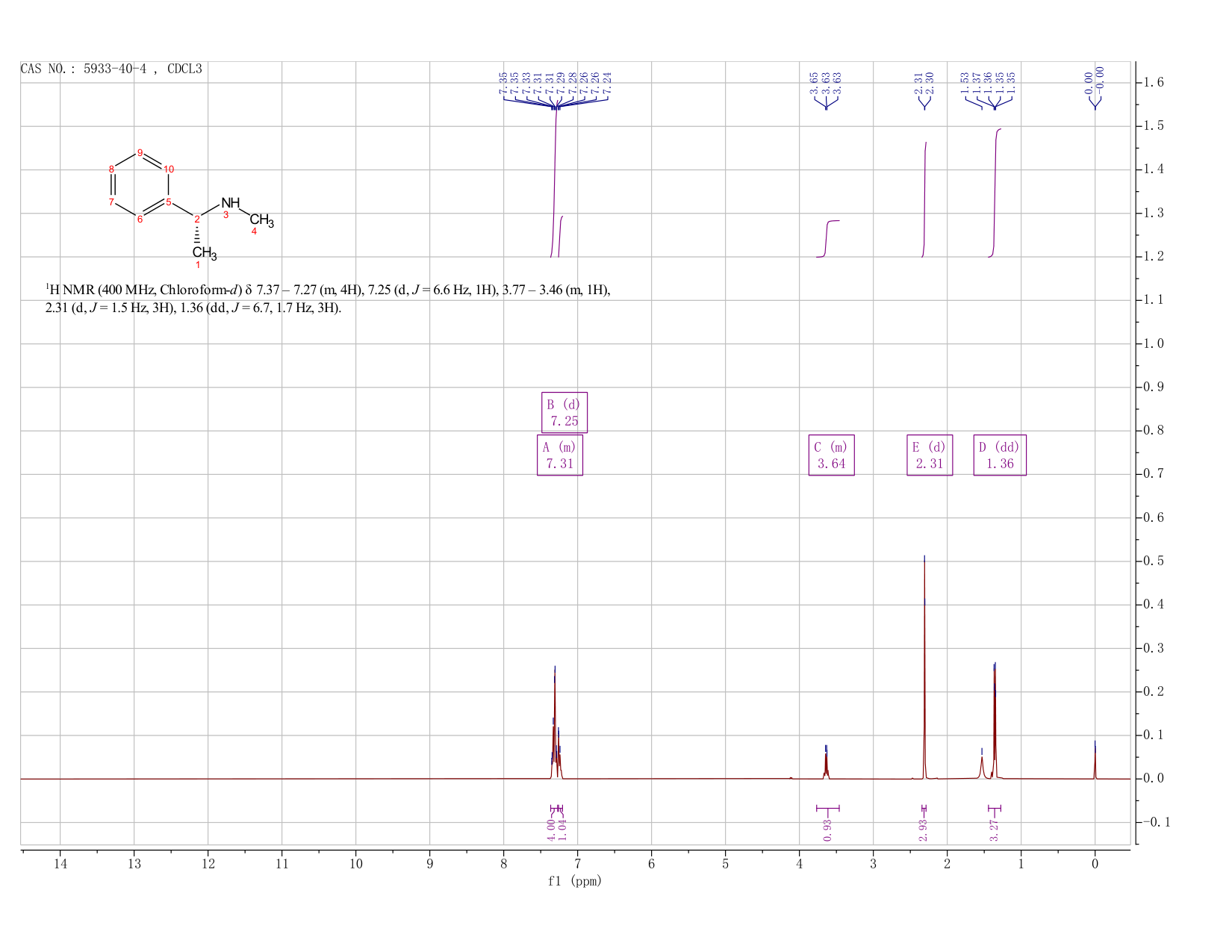The height and width of the screenshot is (952, 1232).
Task: Click the 1H NMR description text line
Action: (329, 299)
